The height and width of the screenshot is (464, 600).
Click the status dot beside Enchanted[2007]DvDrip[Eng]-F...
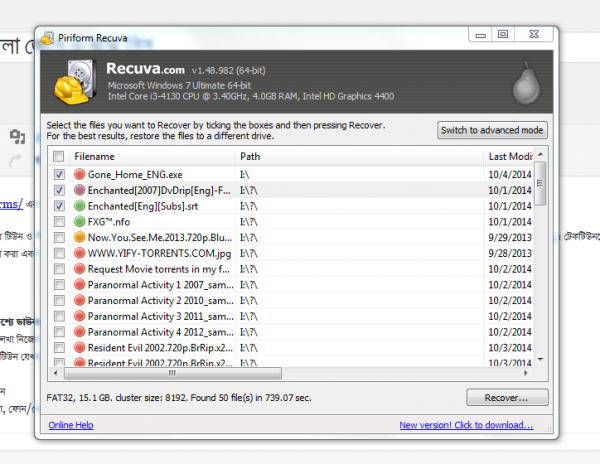[79, 190]
